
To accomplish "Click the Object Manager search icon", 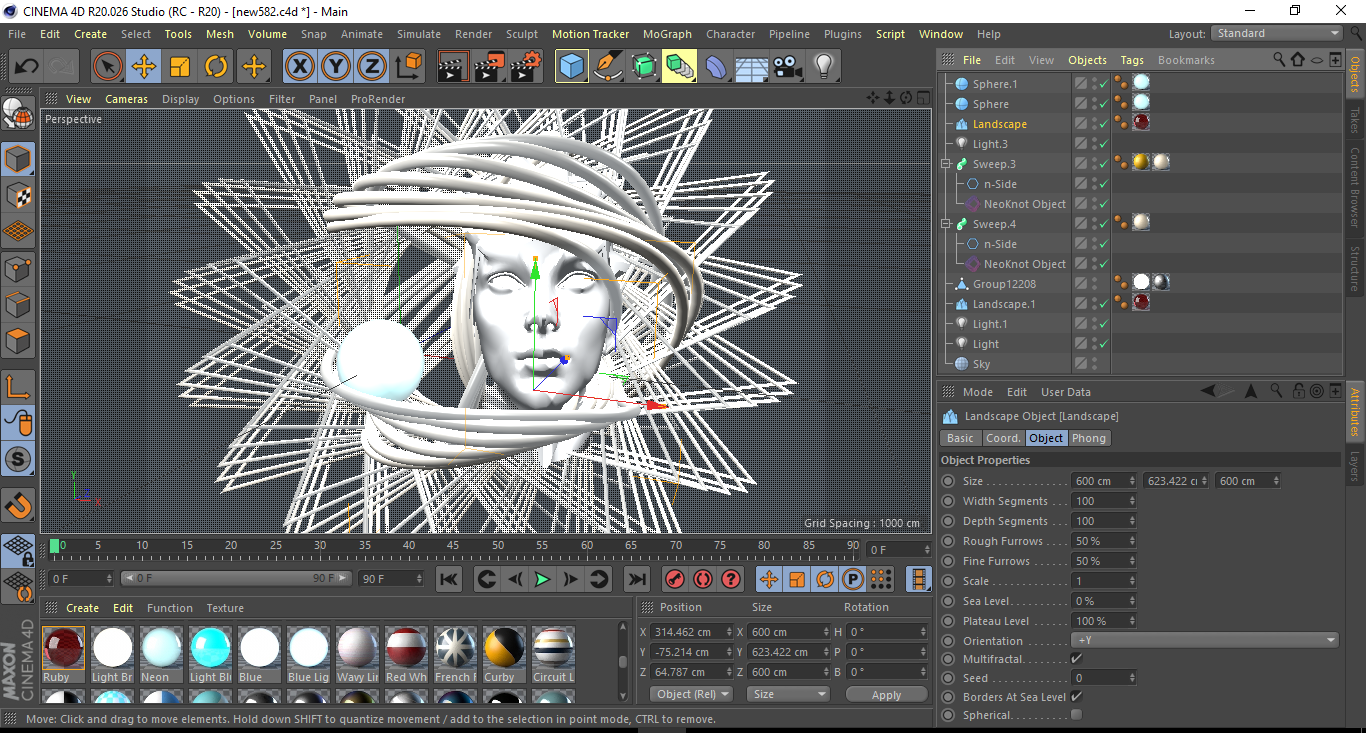I will (1279, 60).
